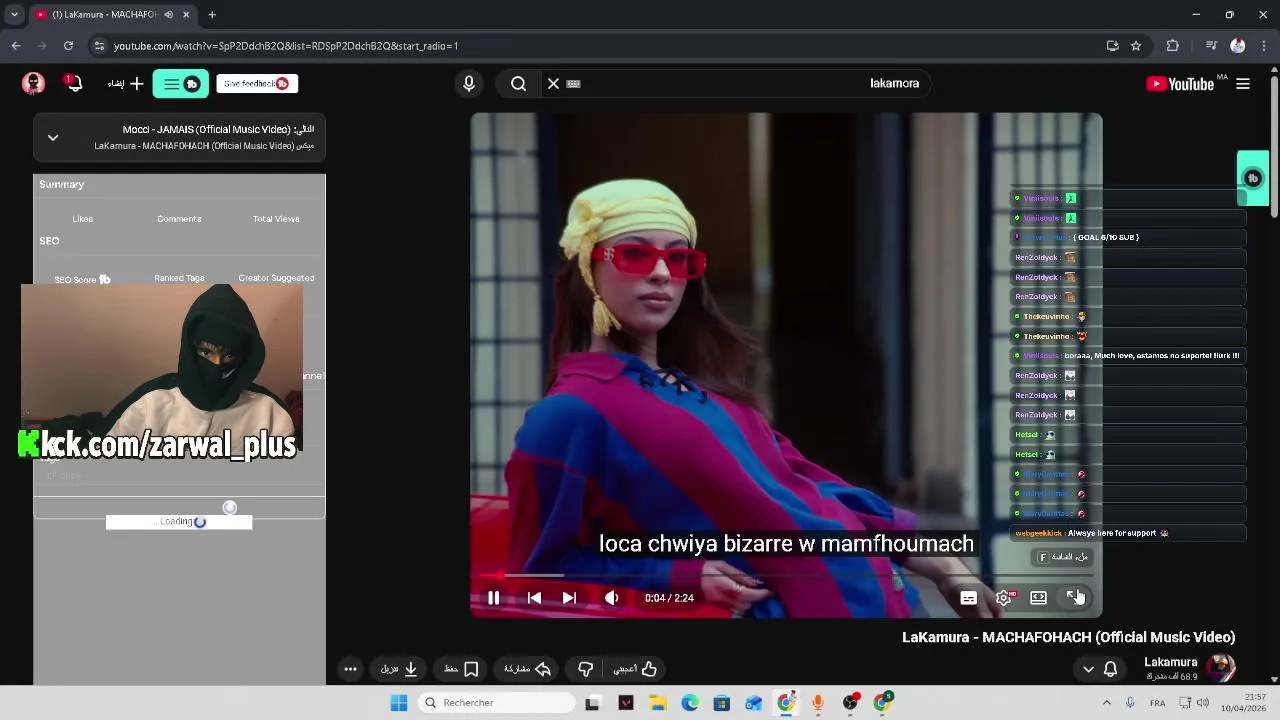Mute the video volume

point(611,598)
